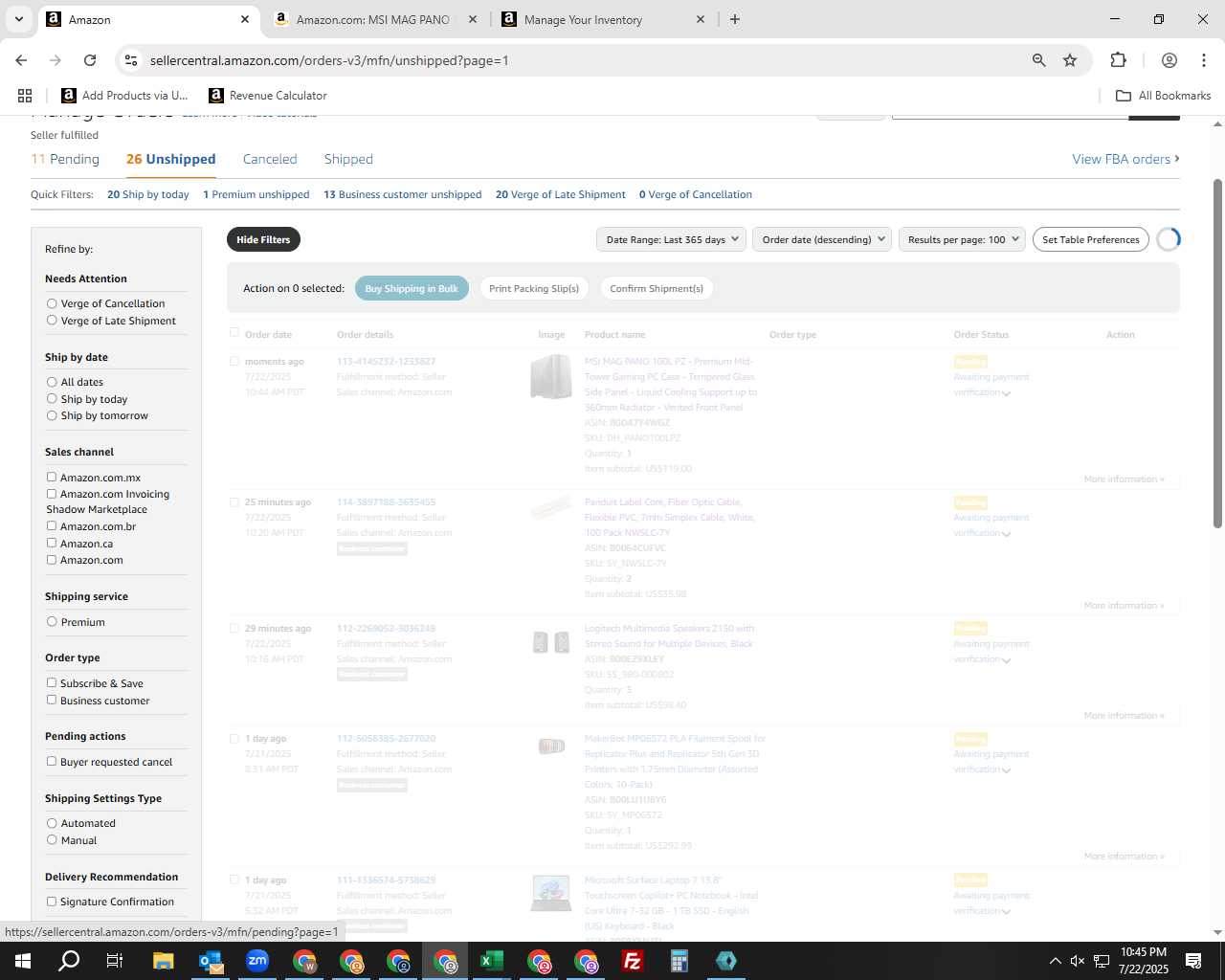
Task: Open Results per page dropdown
Action: [962, 239]
